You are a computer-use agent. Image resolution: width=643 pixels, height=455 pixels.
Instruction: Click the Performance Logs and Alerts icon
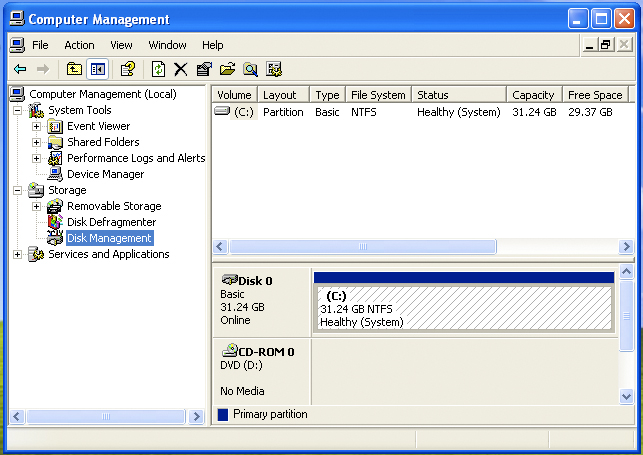coord(55,158)
